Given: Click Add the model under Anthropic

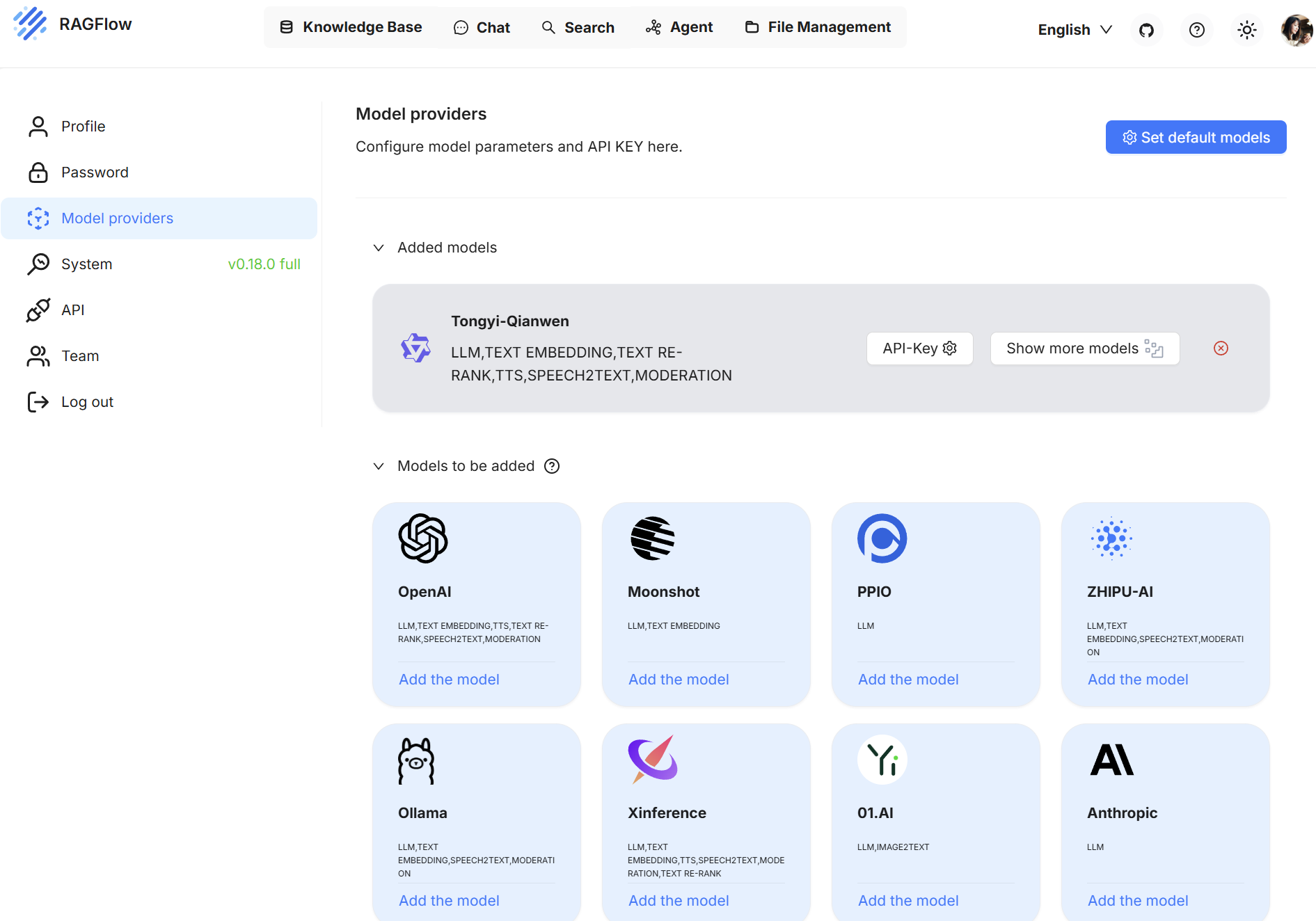Looking at the screenshot, I should (1138, 901).
